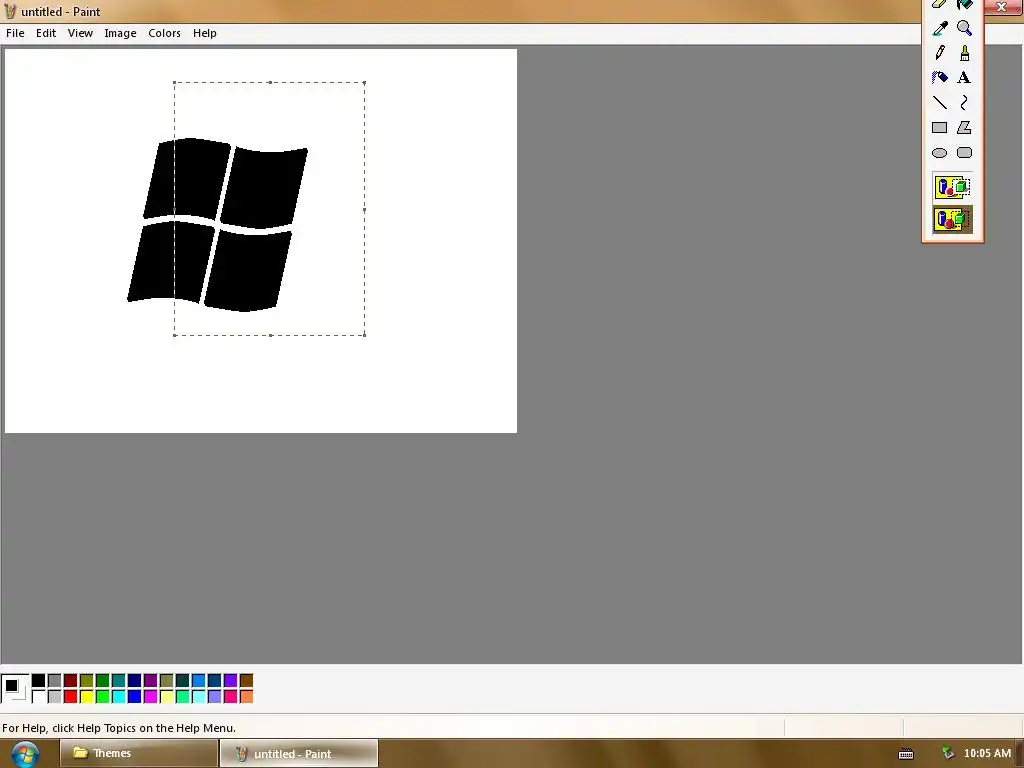Click untitled - Paint taskbar button

pos(299,753)
